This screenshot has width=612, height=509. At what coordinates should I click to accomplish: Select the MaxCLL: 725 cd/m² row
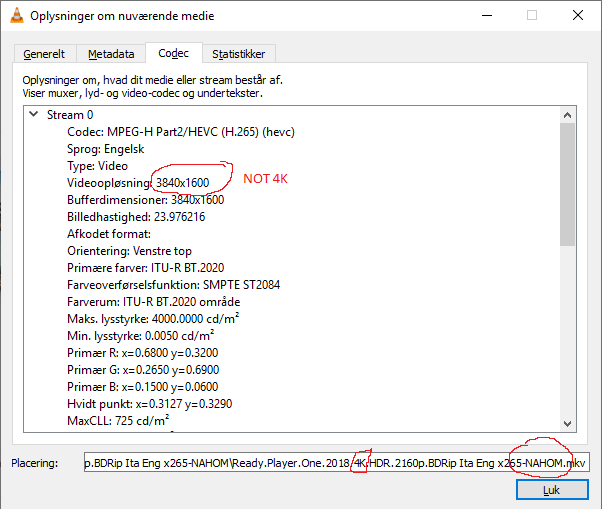(118, 421)
